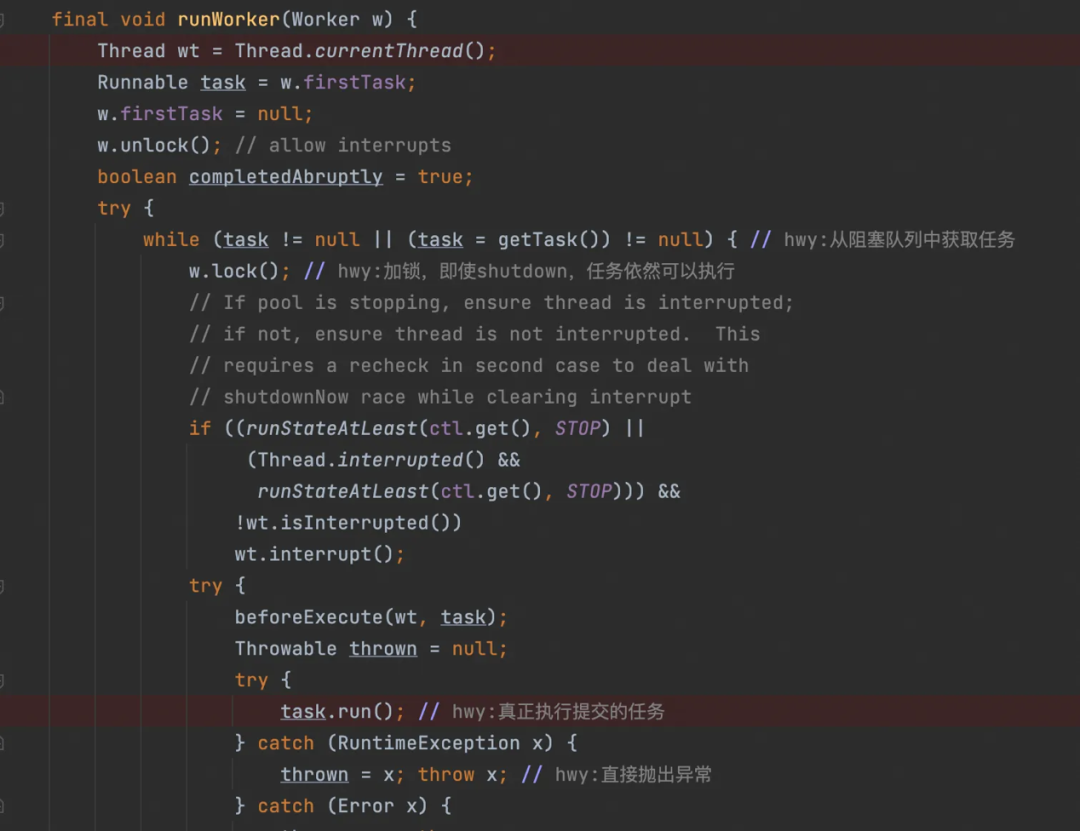Click the 'while' keyword
The height and width of the screenshot is (831, 1080).
(172, 240)
